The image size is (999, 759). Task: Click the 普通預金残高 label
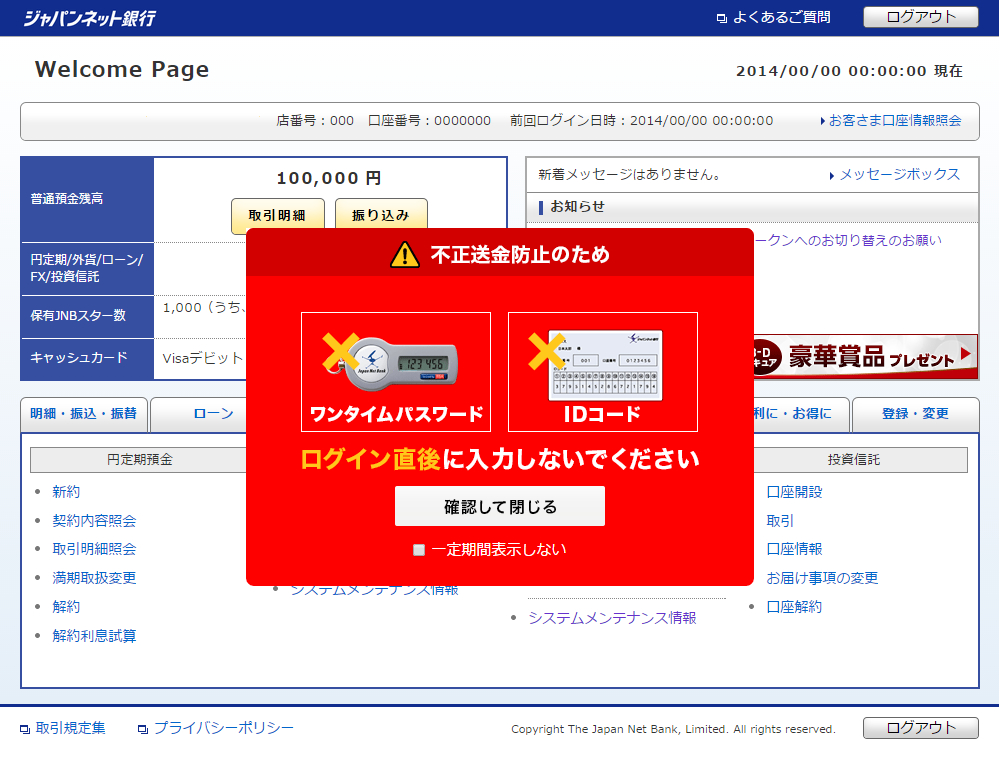67,199
